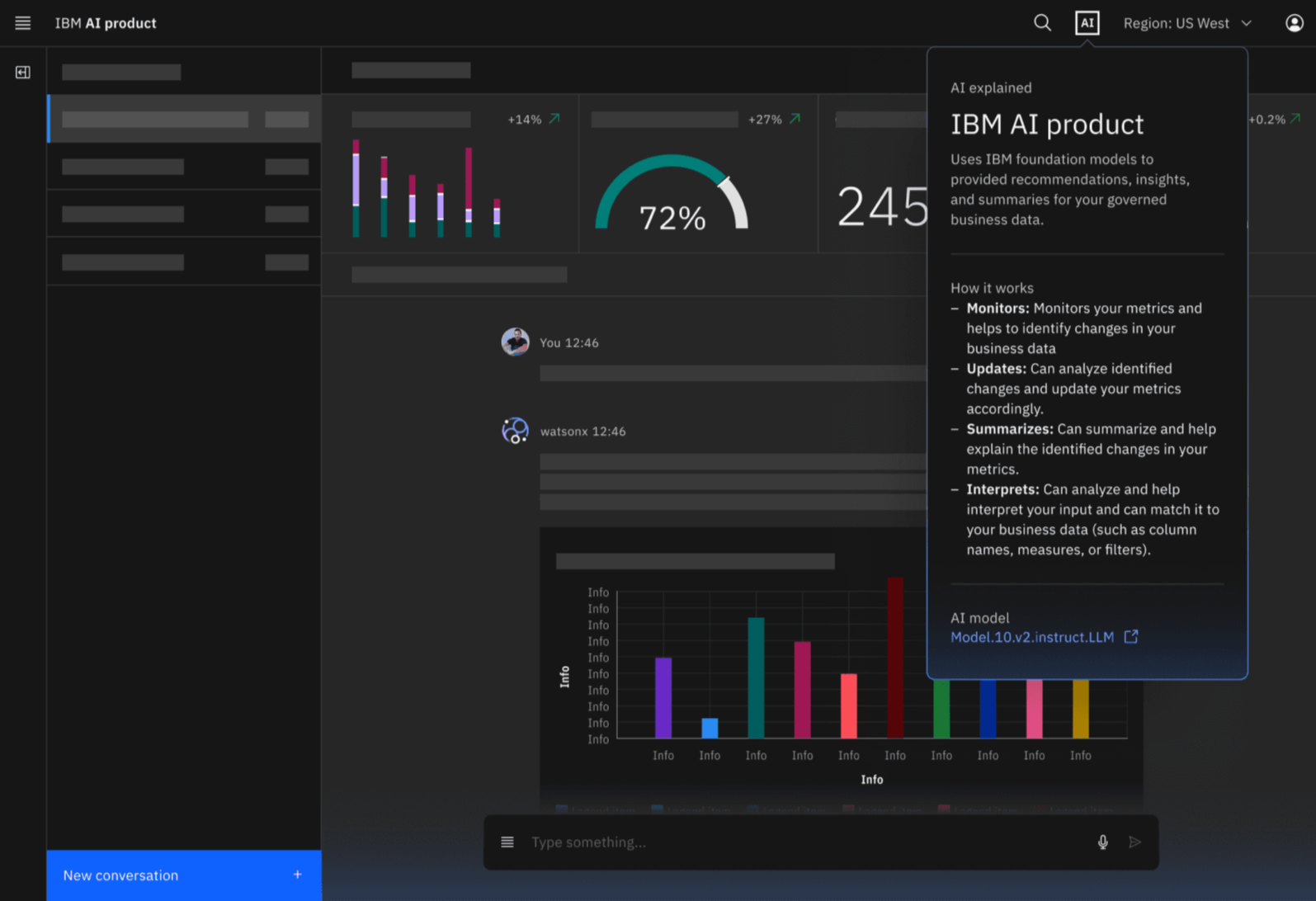Image resolution: width=1316 pixels, height=901 pixels.
Task: Click the watsonx avatar icon
Action: click(x=515, y=430)
